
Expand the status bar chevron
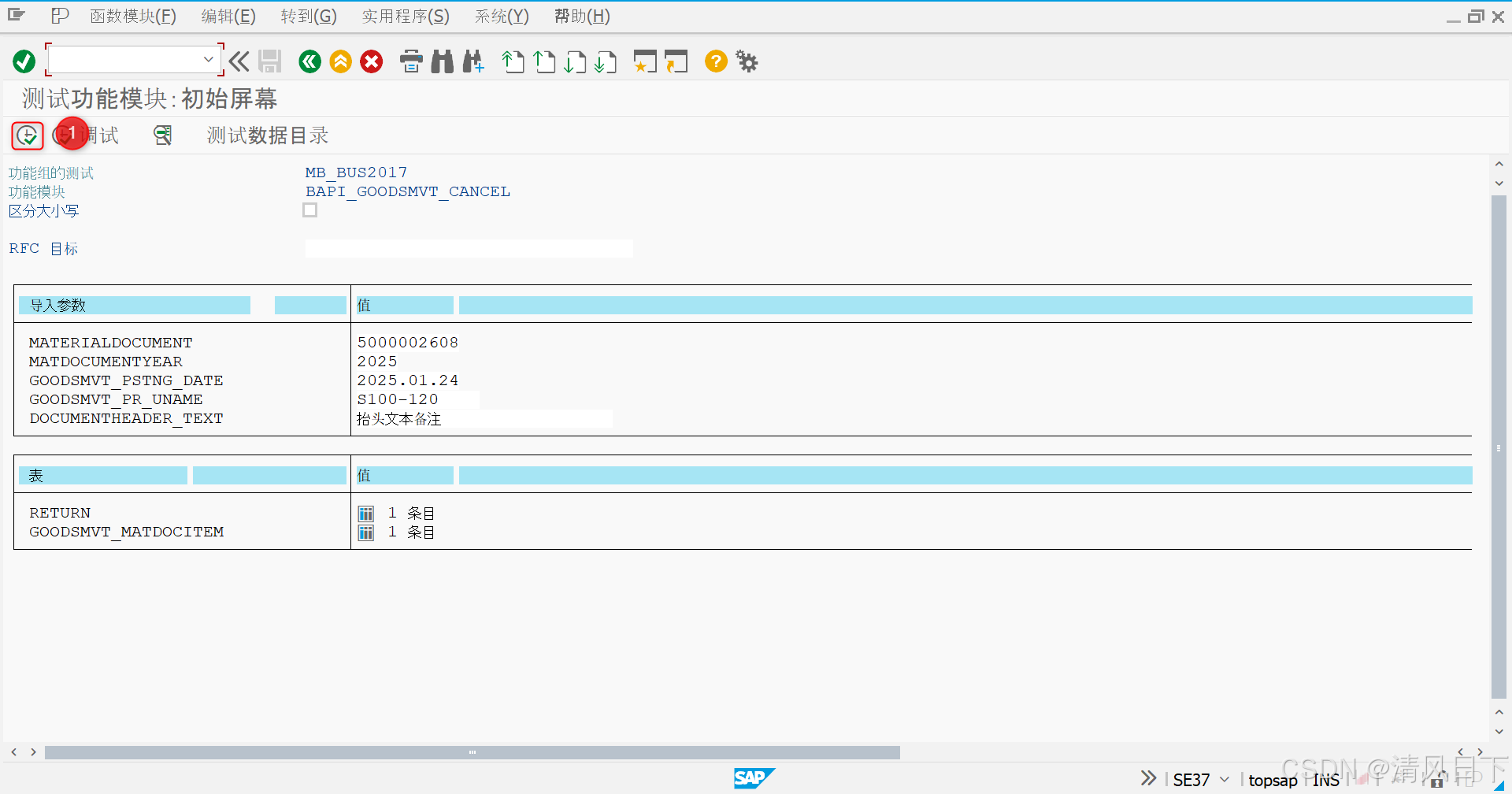(x=1148, y=778)
